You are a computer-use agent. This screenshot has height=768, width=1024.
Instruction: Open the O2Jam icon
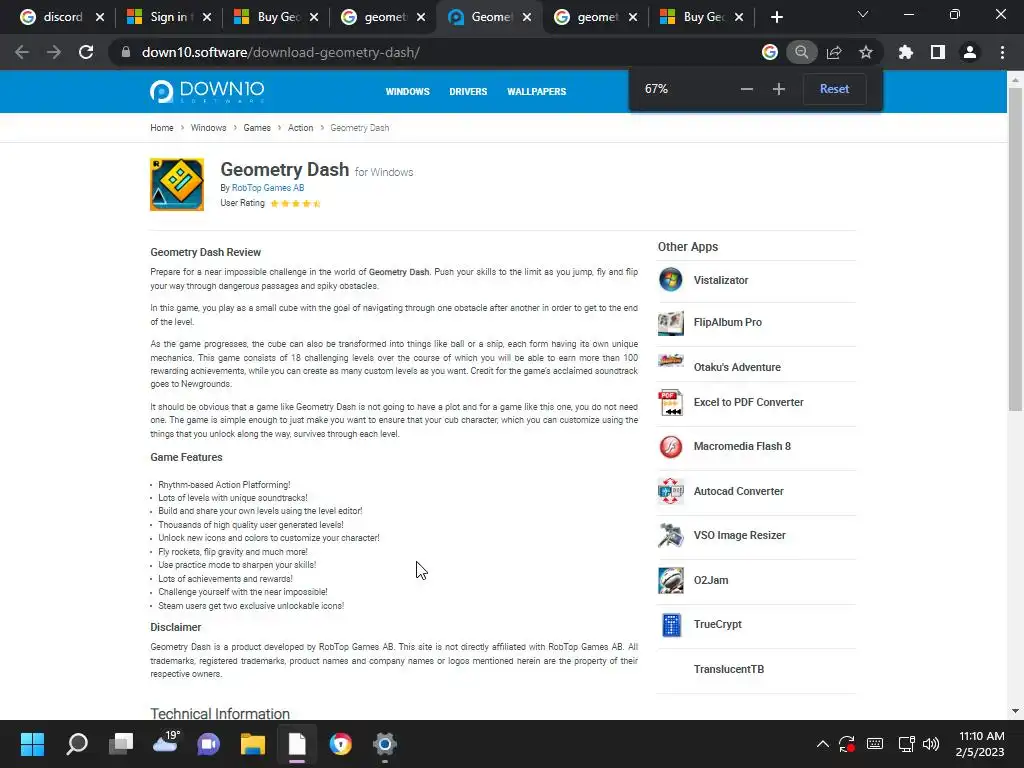(671, 581)
